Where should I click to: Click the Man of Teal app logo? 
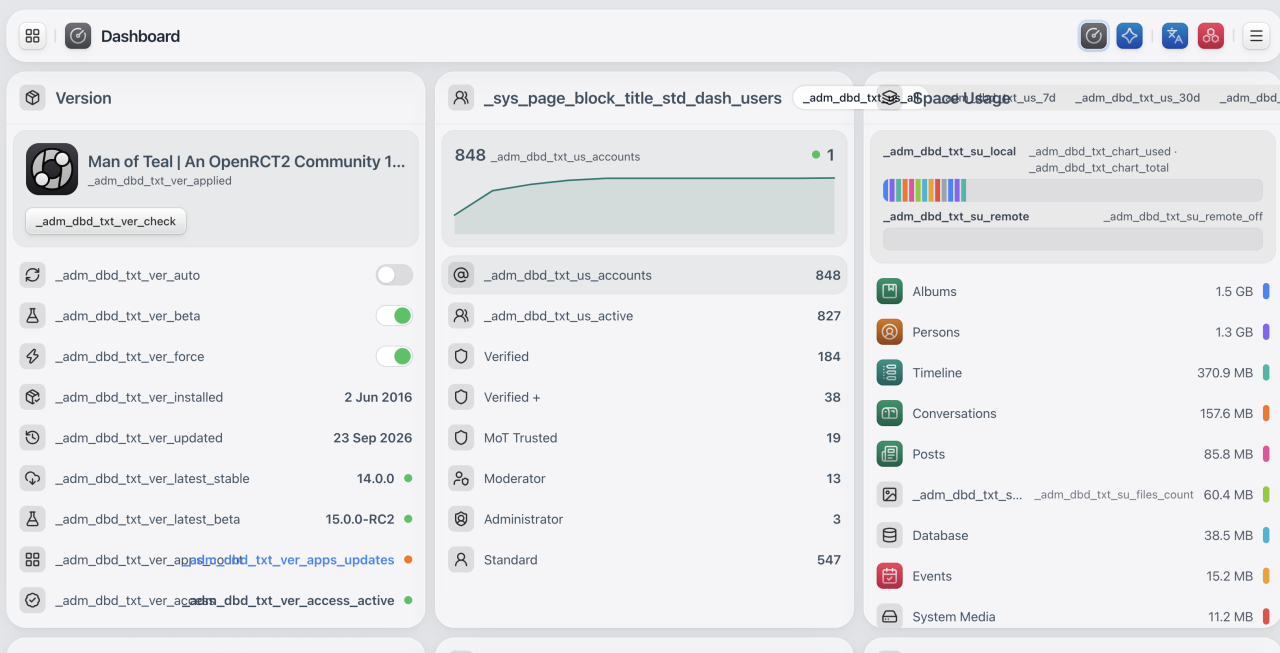point(52,169)
